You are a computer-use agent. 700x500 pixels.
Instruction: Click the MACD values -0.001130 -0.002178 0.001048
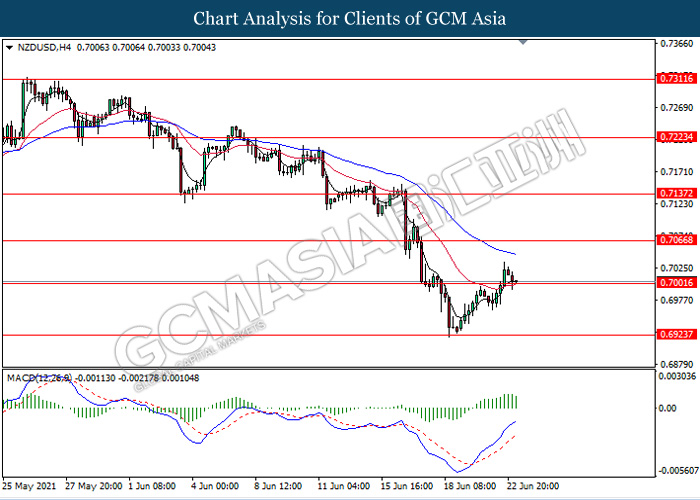(138, 378)
